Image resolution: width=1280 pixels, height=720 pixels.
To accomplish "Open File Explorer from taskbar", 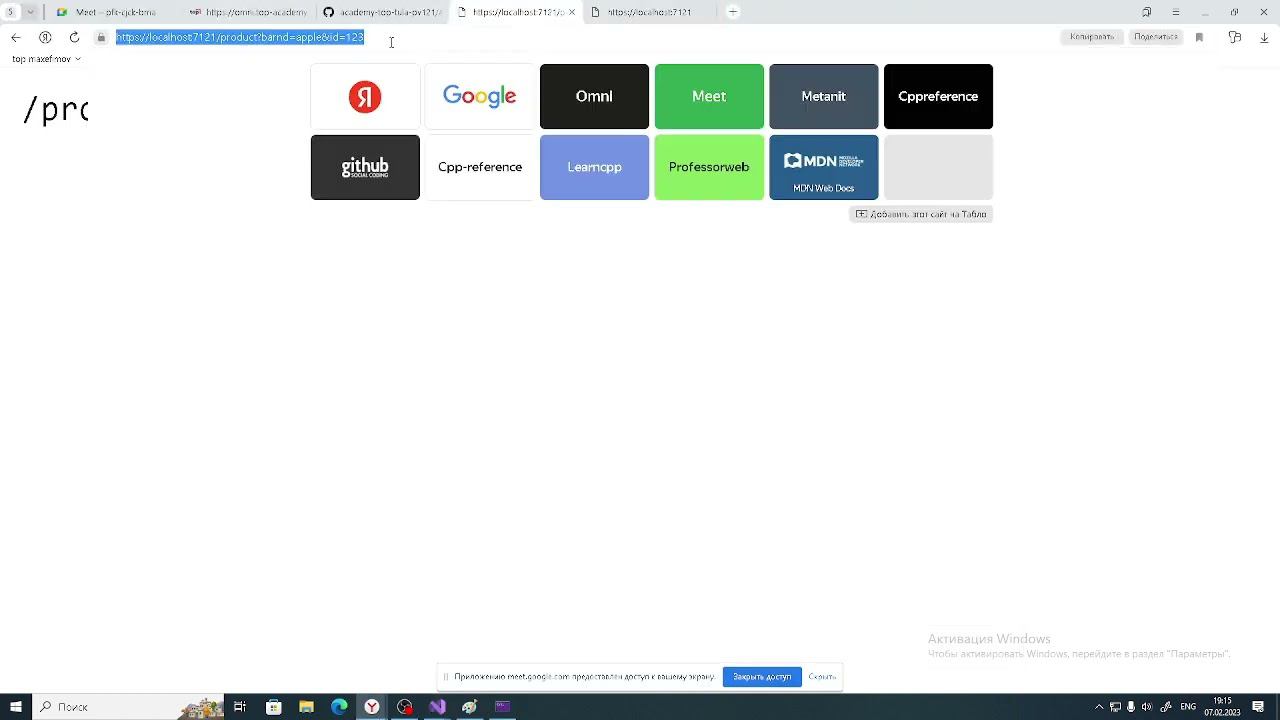I will (306, 707).
